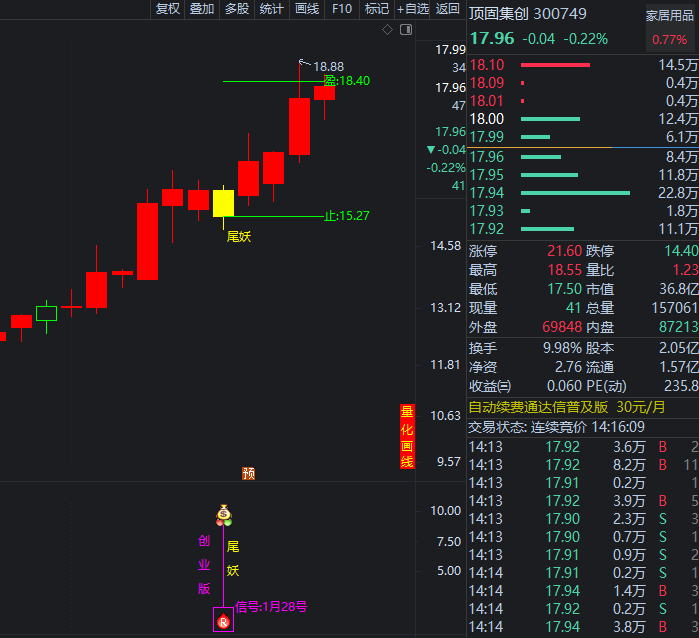This screenshot has height=638, width=699.
Task: Click the red R signal marker
Action: pyautogui.click(x=223, y=621)
